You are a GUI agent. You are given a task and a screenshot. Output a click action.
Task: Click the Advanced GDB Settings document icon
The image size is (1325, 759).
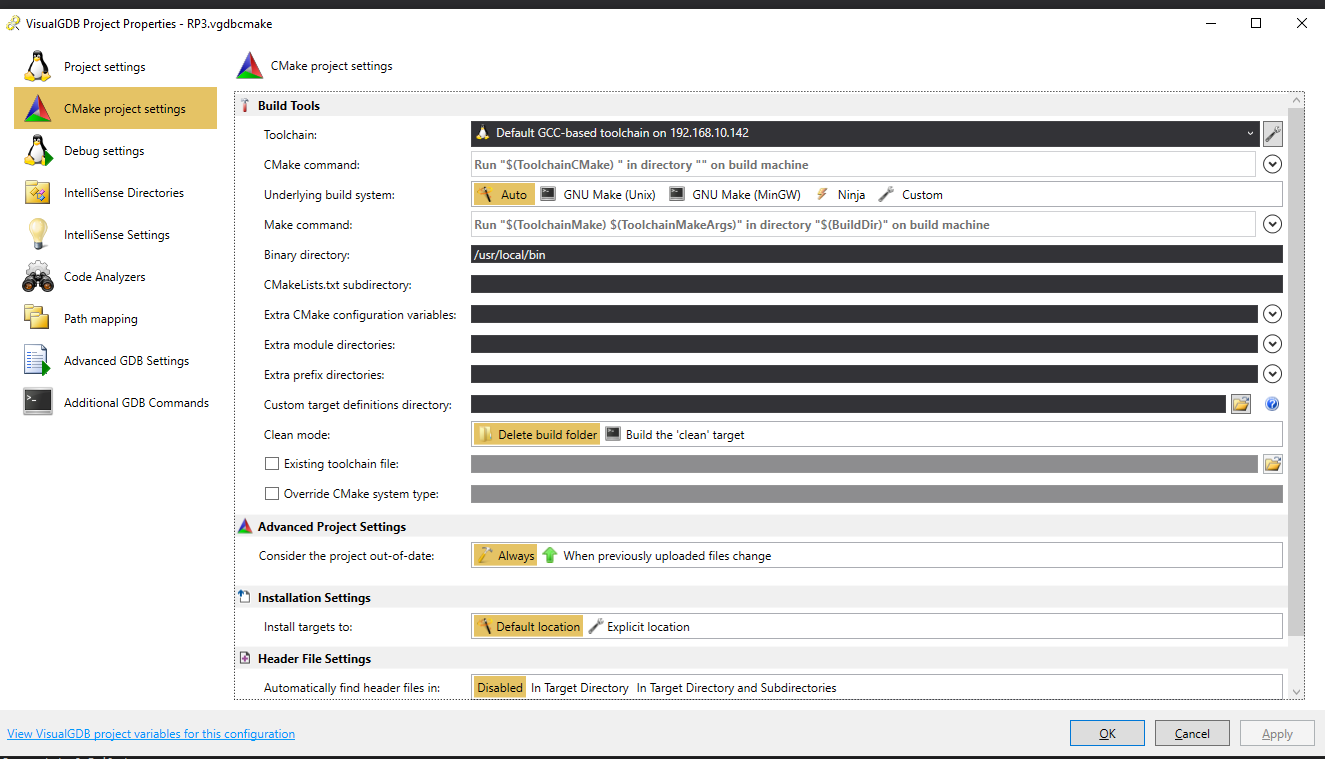point(37,361)
